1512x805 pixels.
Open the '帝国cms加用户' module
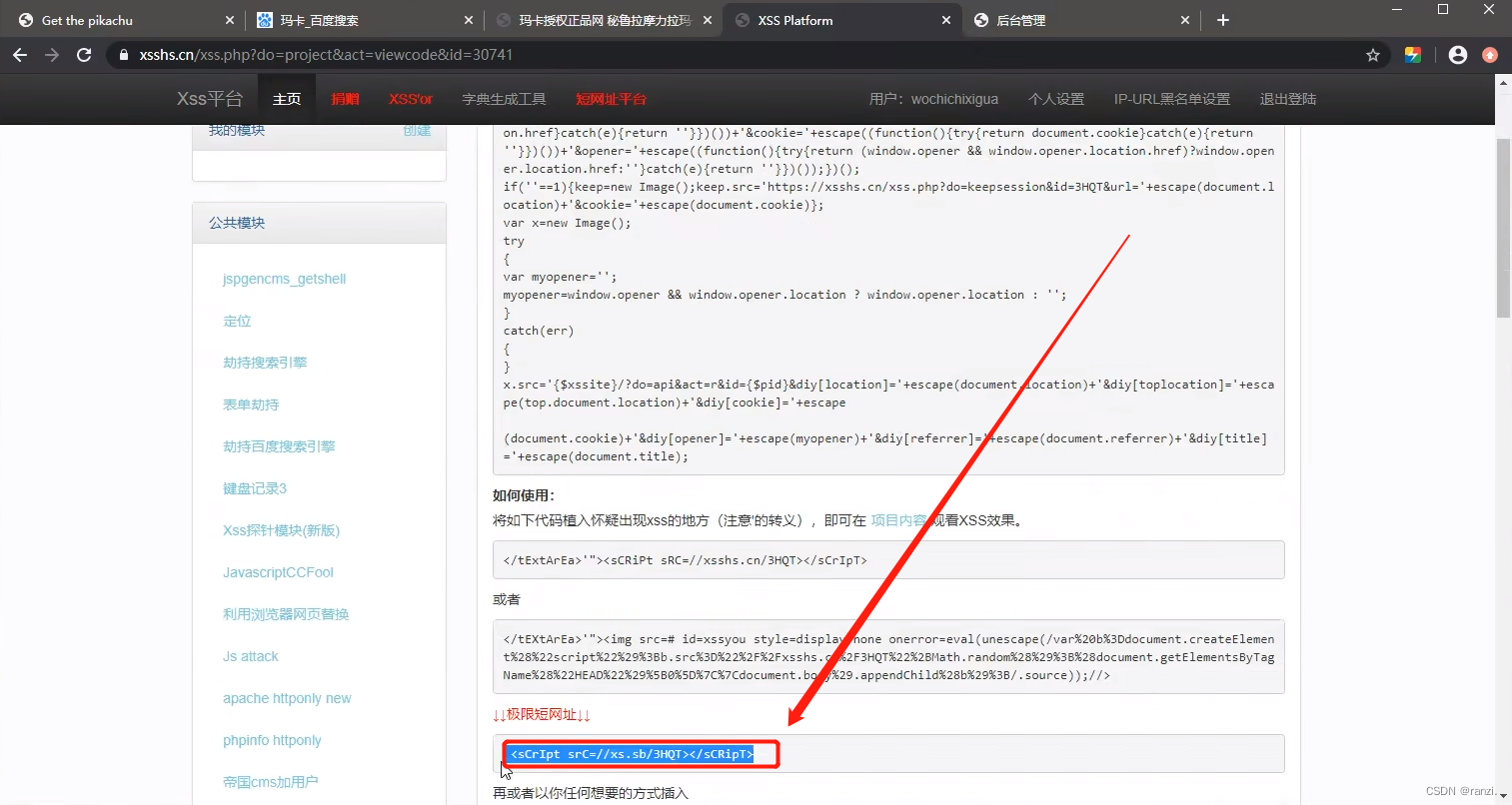click(x=270, y=782)
